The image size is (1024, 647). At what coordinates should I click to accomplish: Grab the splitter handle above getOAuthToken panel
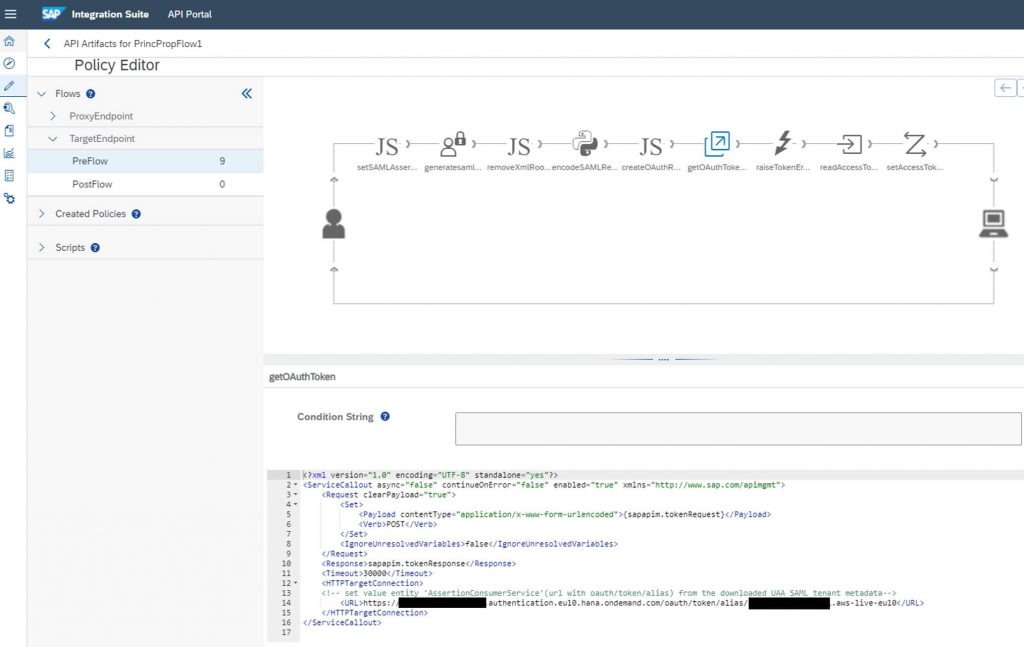point(664,359)
